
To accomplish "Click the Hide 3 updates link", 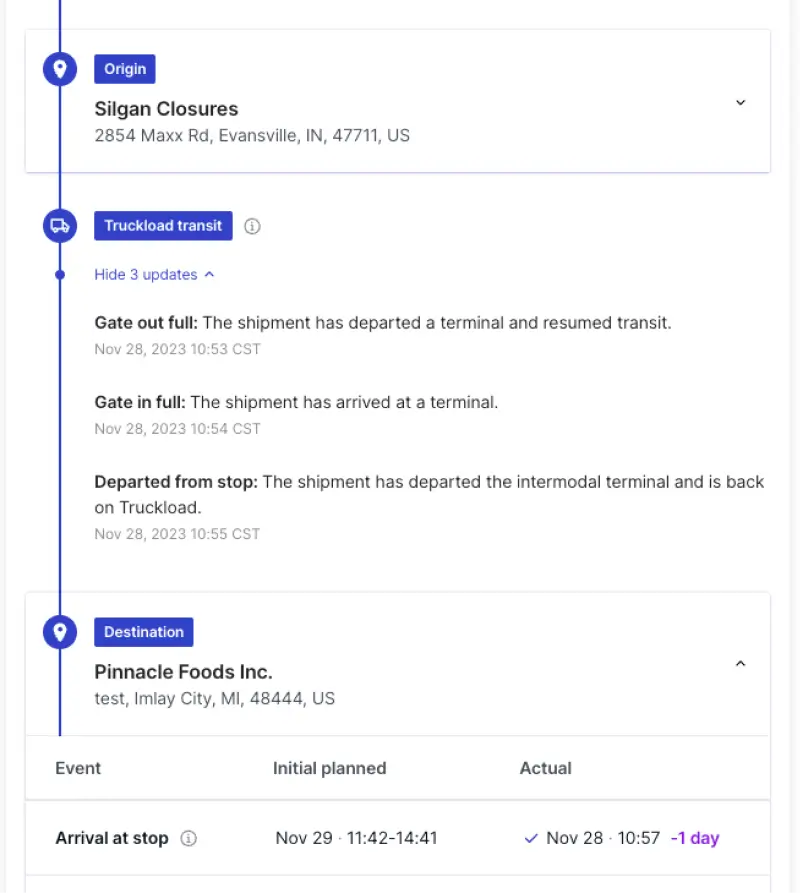I will pos(146,274).
